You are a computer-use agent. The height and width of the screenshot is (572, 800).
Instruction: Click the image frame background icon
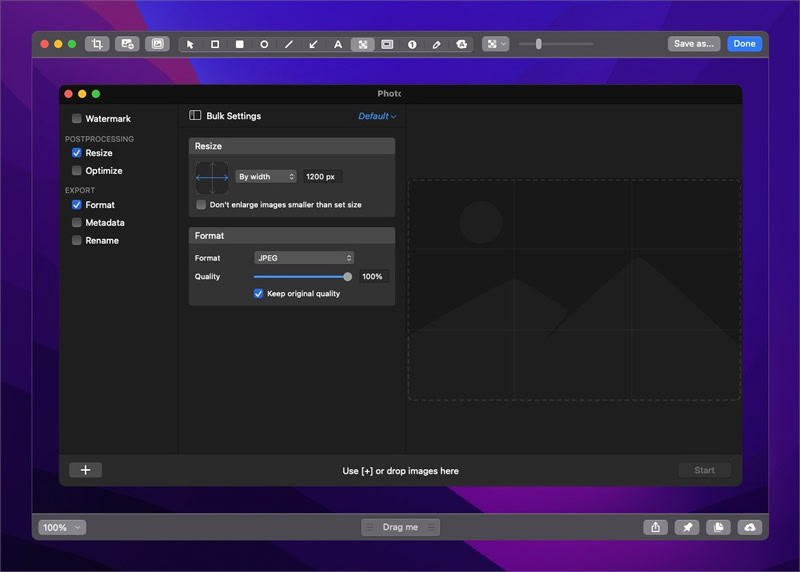tap(157, 44)
